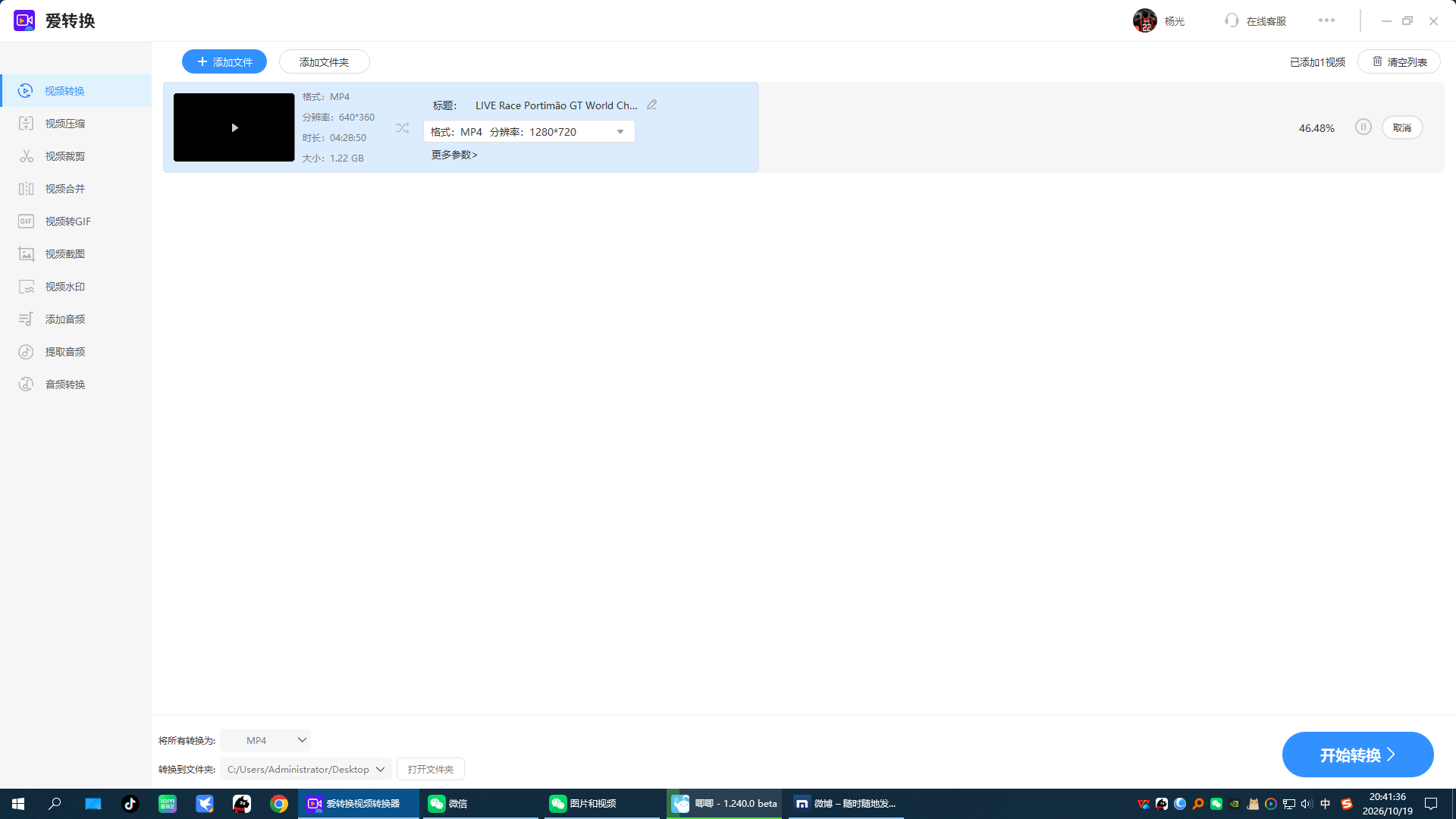1456x819 pixels.
Task: Open the Windows Start menu
Action: pos(18,804)
